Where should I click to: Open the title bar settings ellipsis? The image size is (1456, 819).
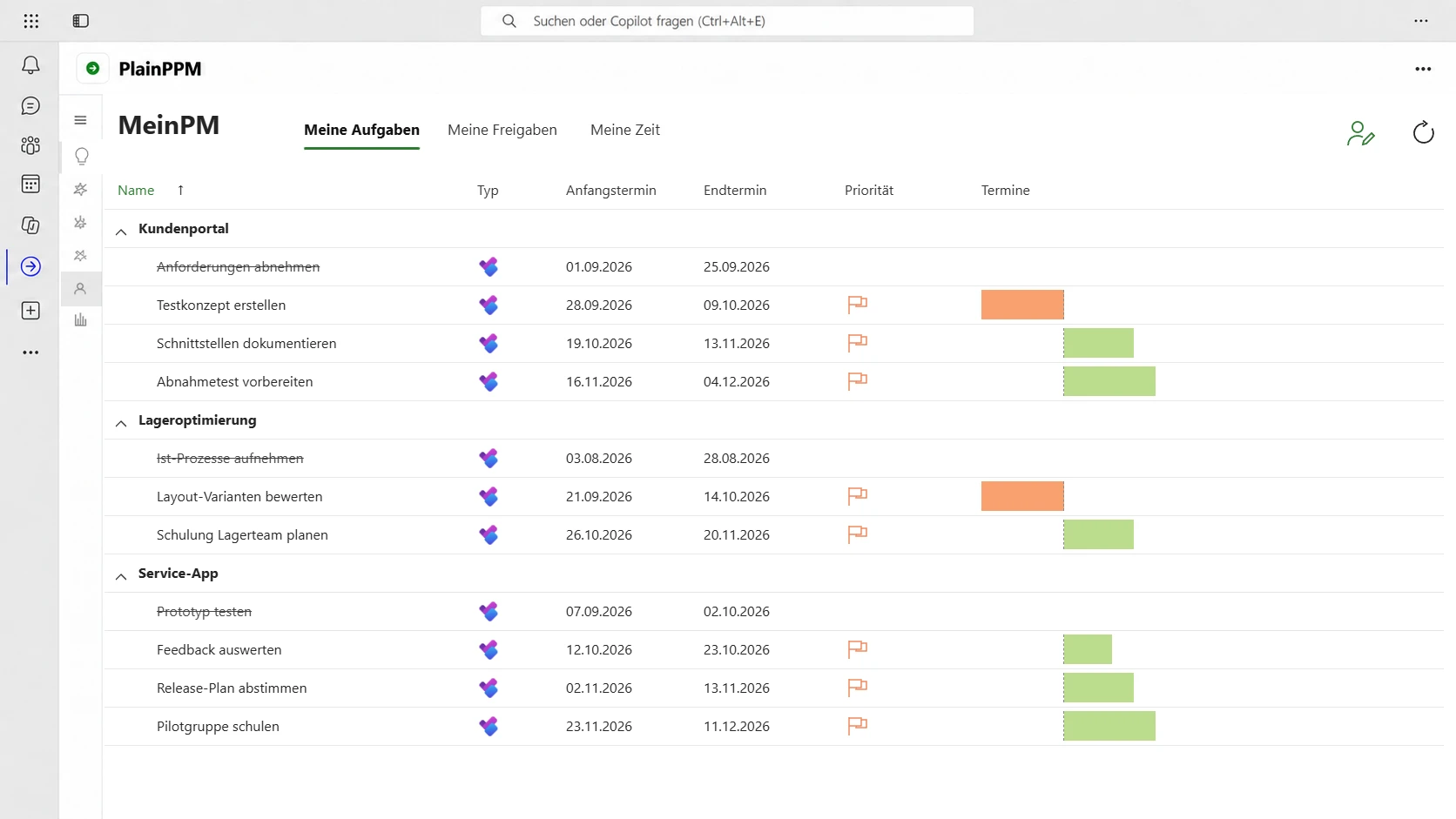coord(1421,21)
